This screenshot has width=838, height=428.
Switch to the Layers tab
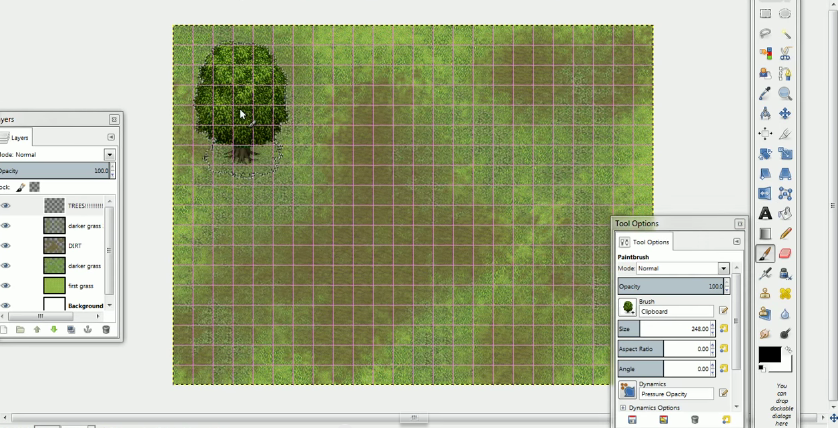click(15, 138)
